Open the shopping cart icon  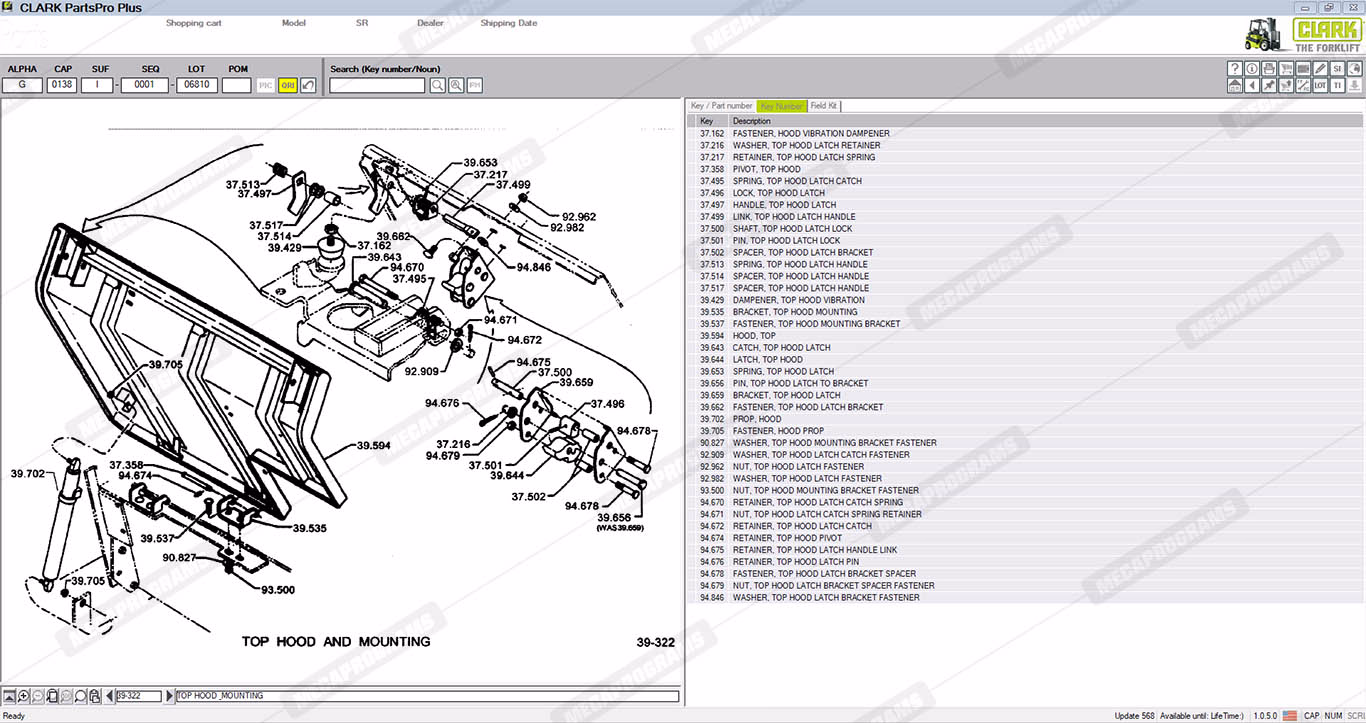tap(1286, 69)
